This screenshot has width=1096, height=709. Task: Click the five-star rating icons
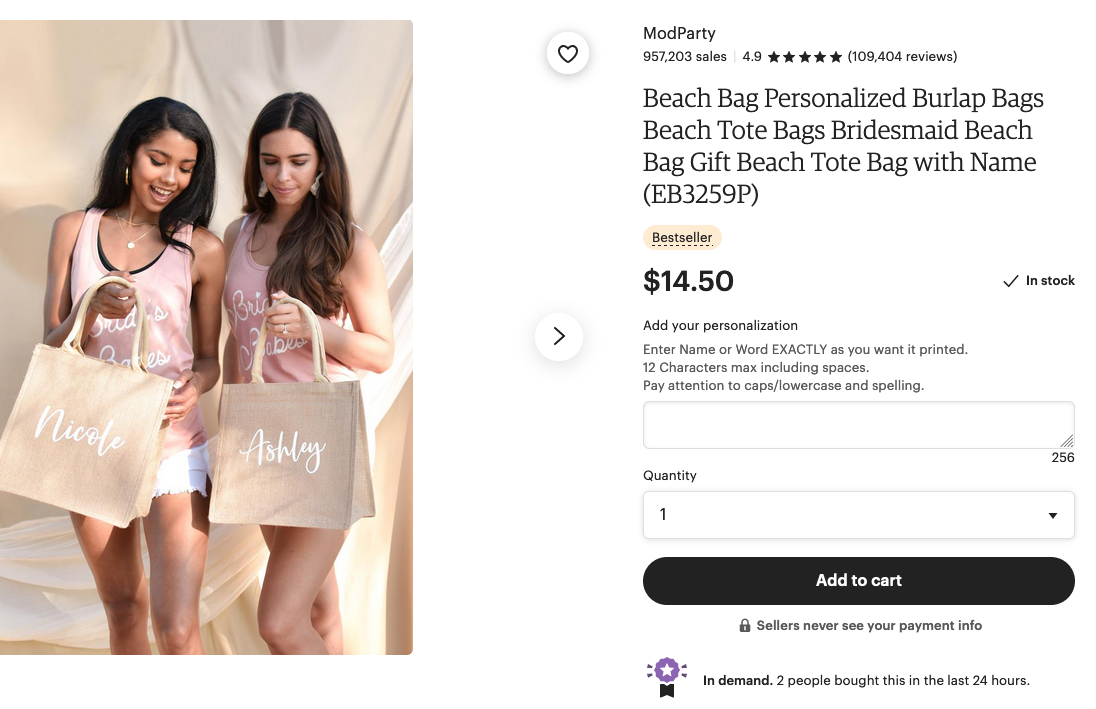click(805, 57)
